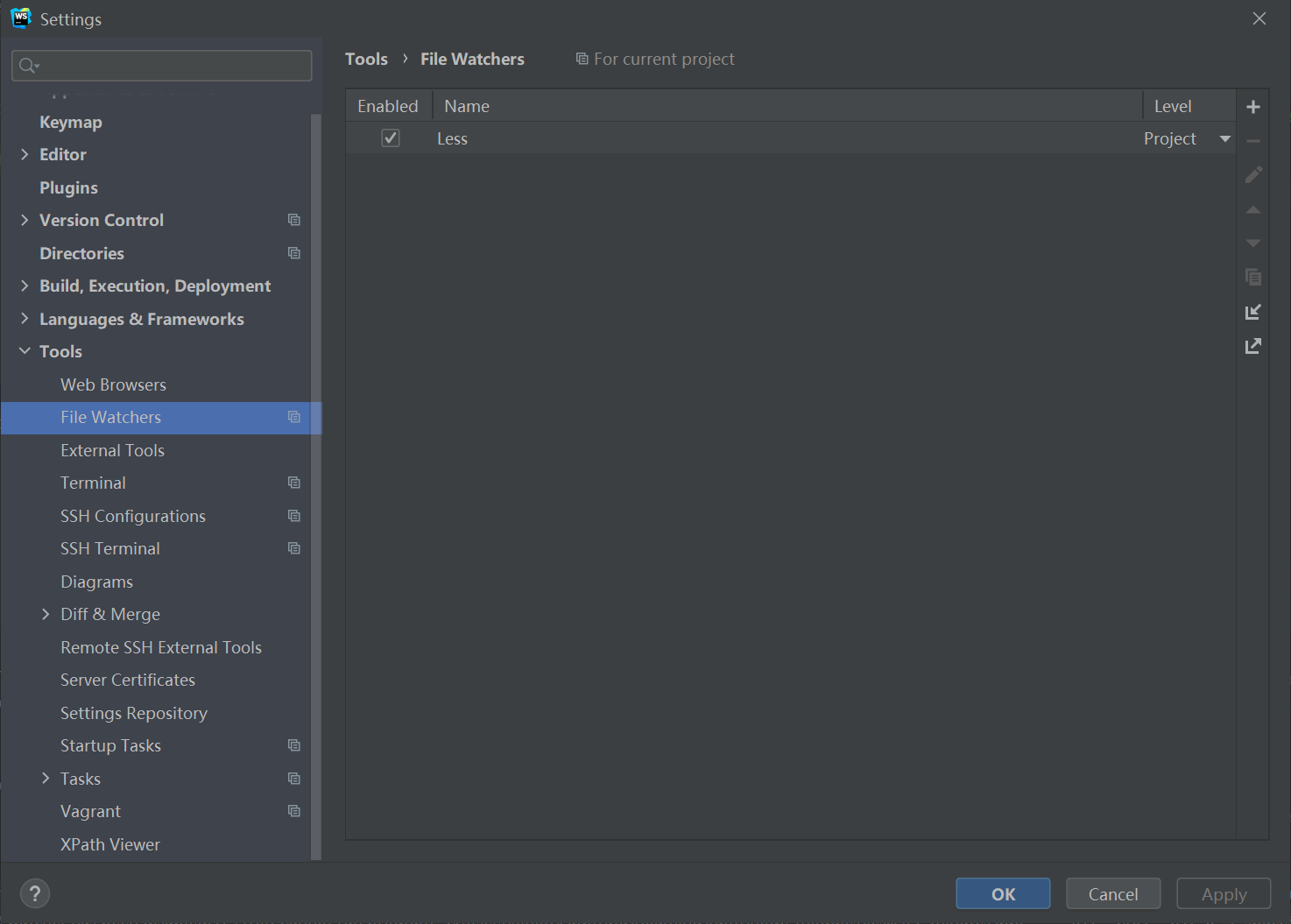
Task: Click the Remove Watcher minus icon
Action: (1252, 140)
